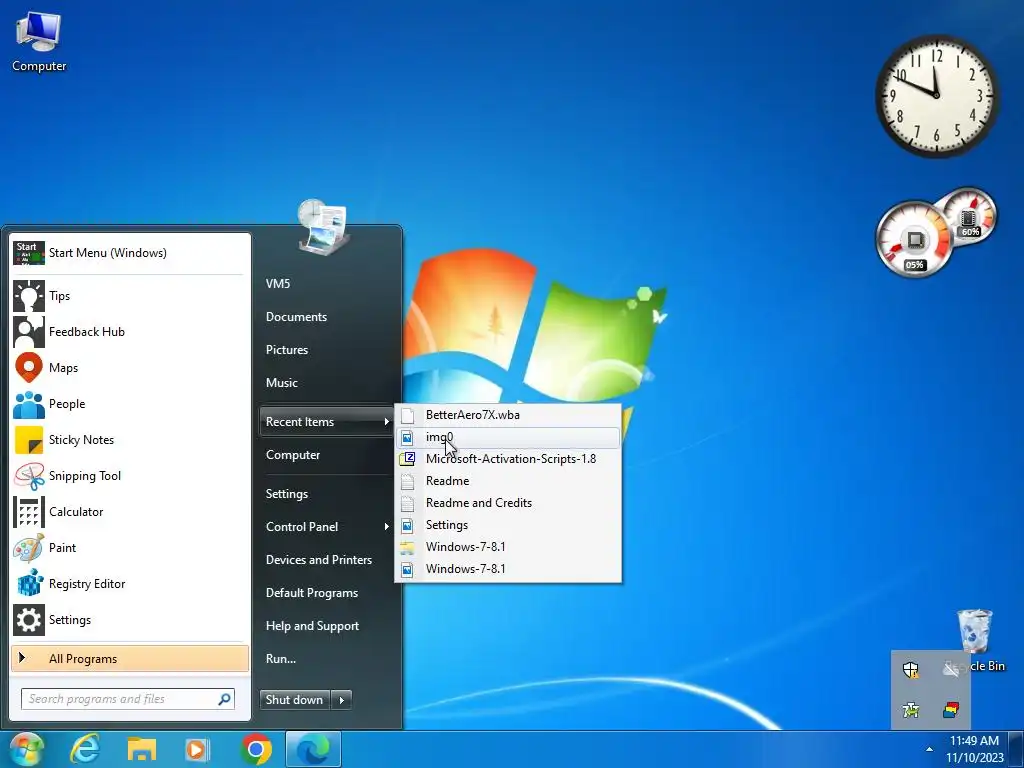
Task: Launch Calculator from the Start menu
Action: click(131, 511)
